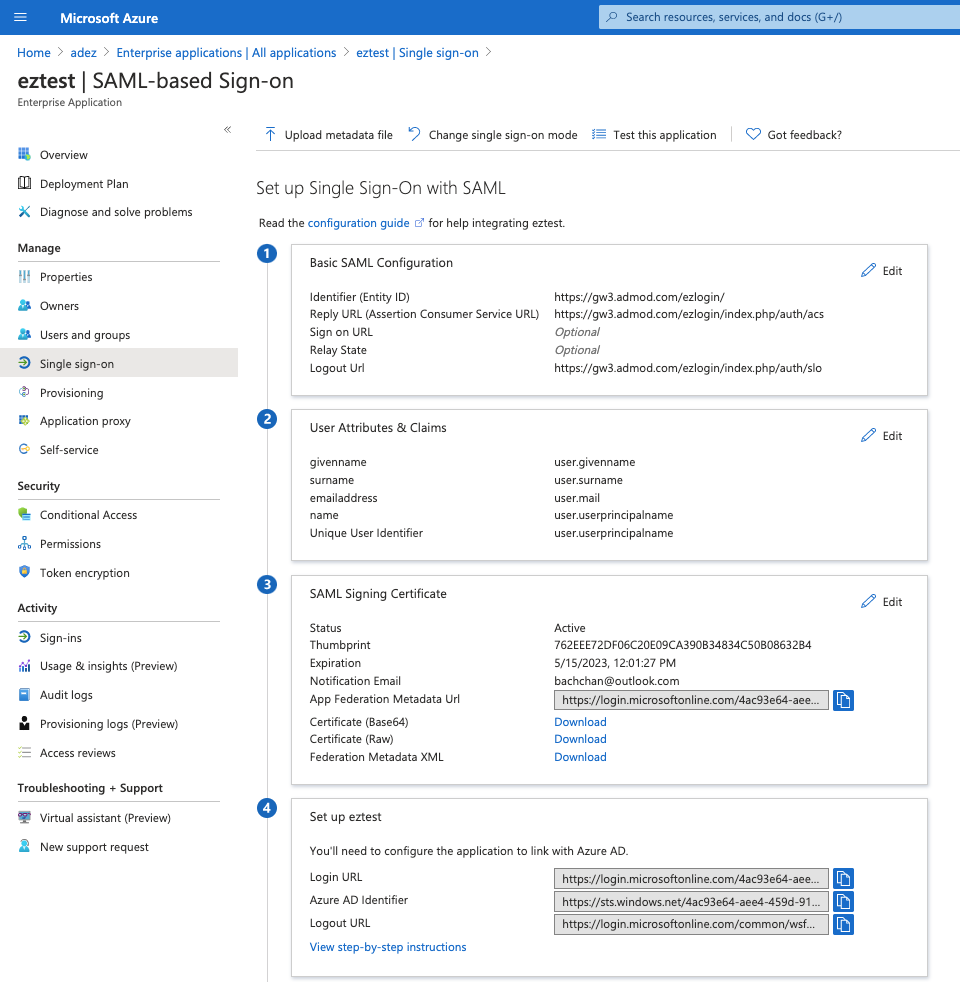Click the Microsoft Azure logo text
960x982 pixels.
point(109,18)
